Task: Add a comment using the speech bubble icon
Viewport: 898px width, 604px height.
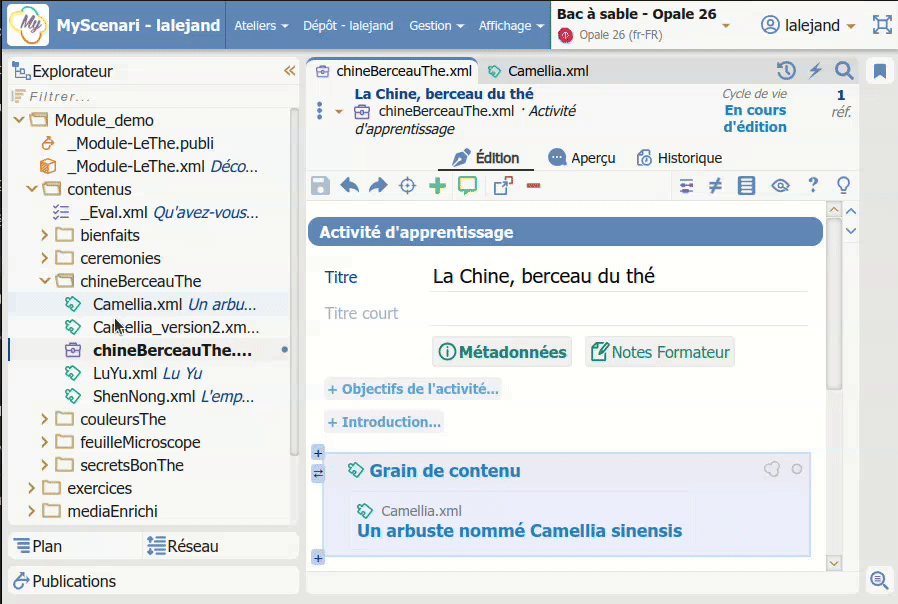Action: 467,185
